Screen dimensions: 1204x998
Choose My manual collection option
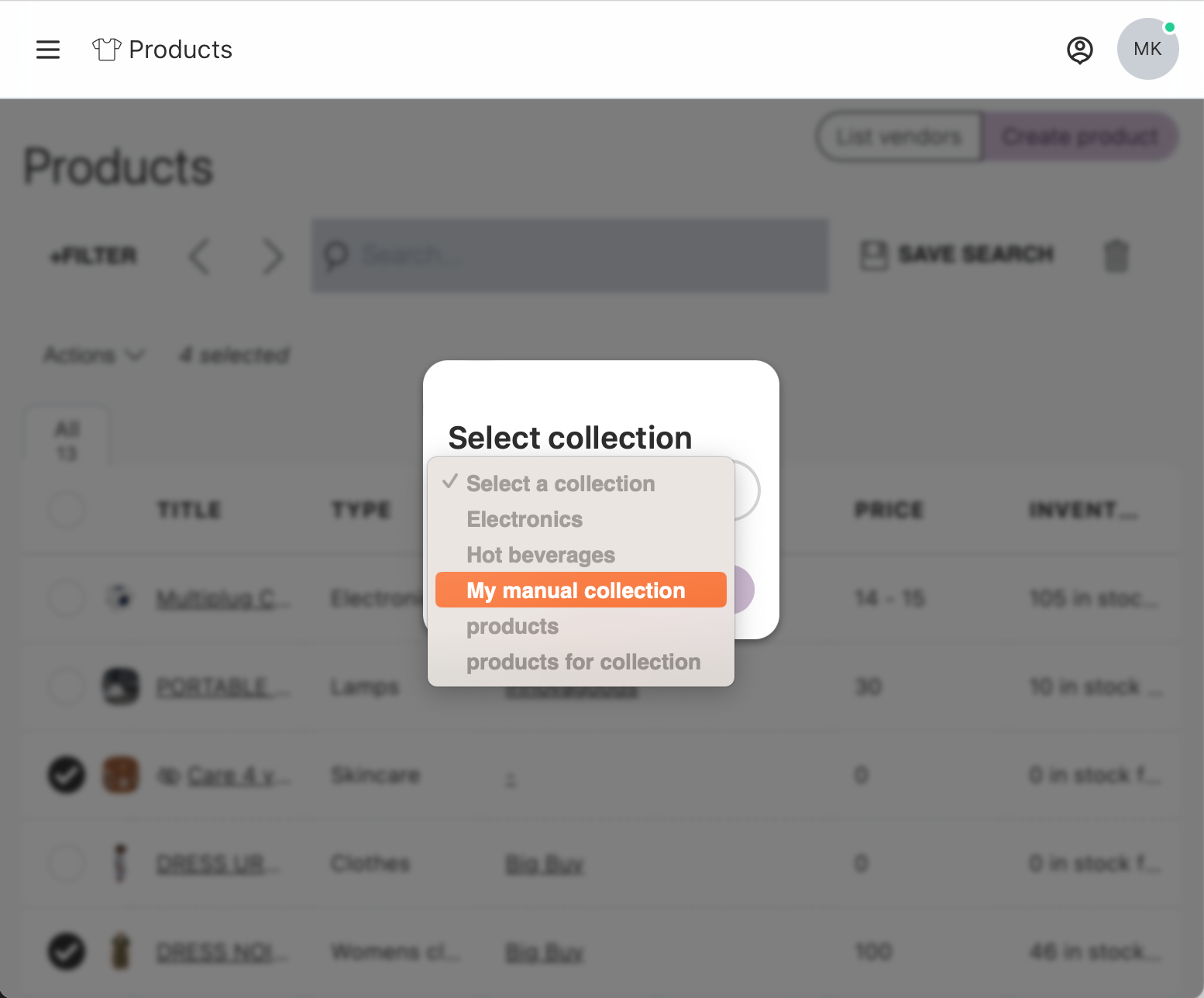pos(576,590)
